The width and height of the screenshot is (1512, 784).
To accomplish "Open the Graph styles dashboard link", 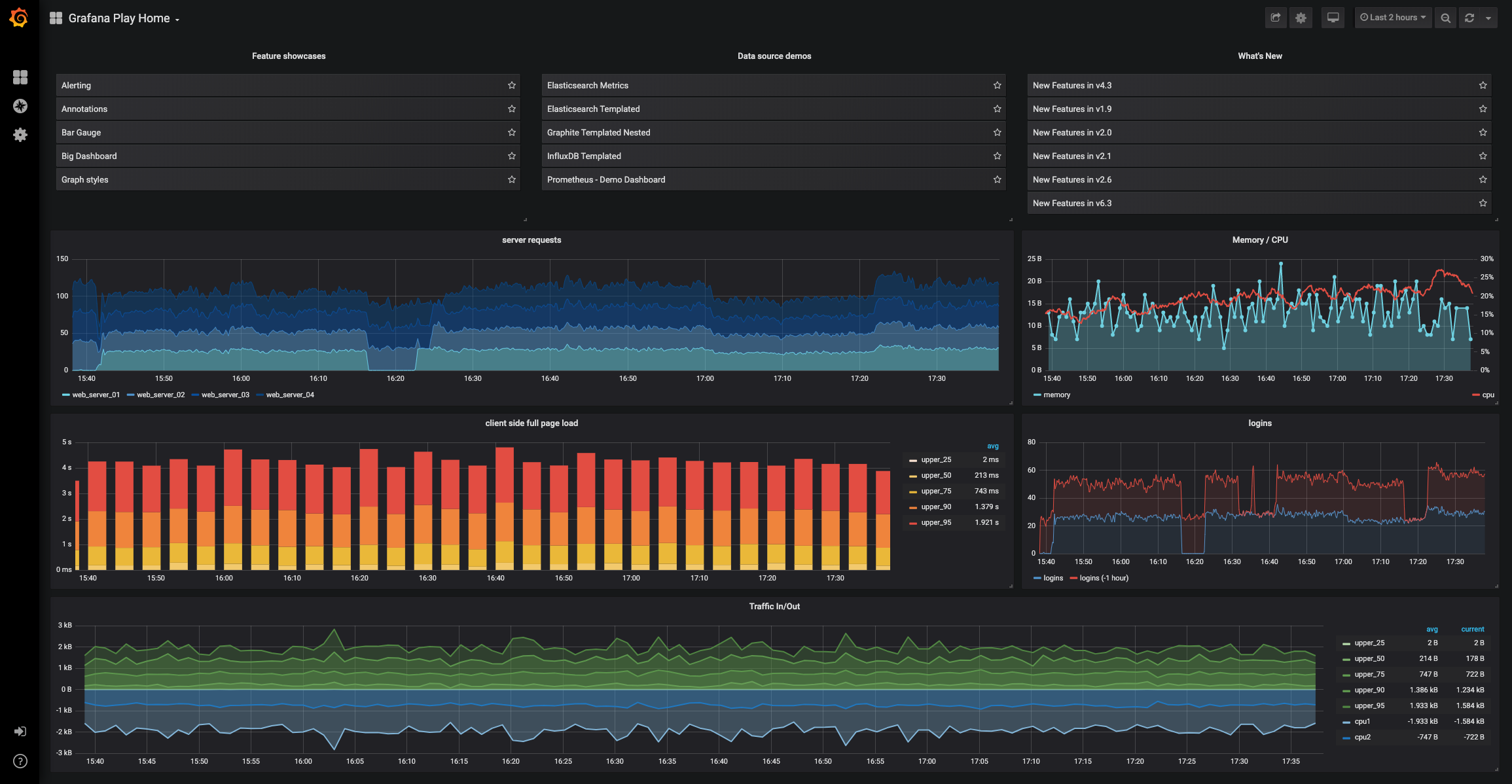I will pos(85,179).
